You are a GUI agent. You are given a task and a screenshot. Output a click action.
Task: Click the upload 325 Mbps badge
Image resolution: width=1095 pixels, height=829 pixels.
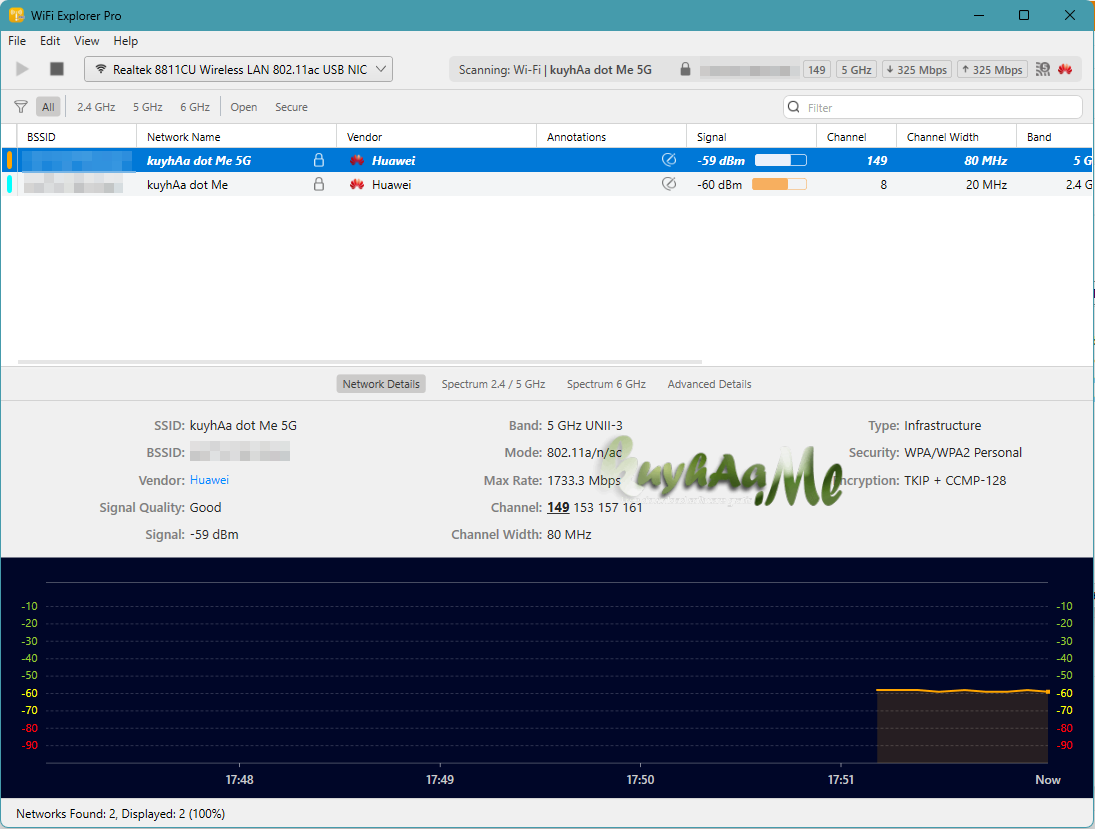pyautogui.click(x=992, y=70)
